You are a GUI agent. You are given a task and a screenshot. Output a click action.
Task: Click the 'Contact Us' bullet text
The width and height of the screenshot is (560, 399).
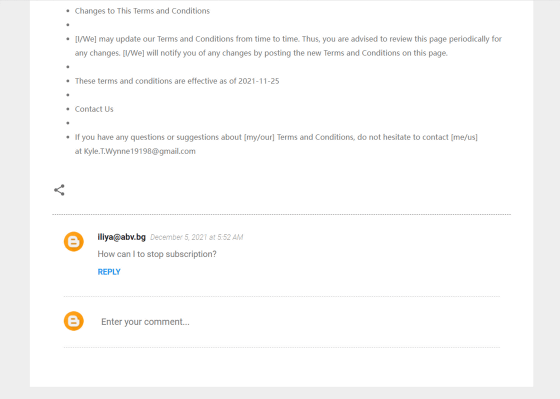tap(94, 109)
